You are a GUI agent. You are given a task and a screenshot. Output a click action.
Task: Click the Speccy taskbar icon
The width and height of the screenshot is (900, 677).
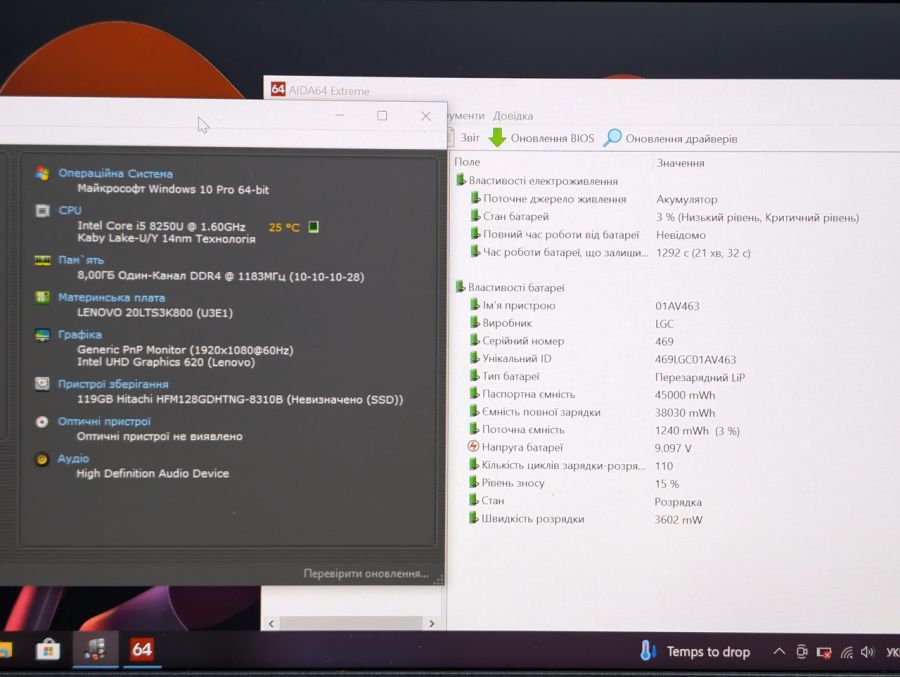tap(95, 649)
